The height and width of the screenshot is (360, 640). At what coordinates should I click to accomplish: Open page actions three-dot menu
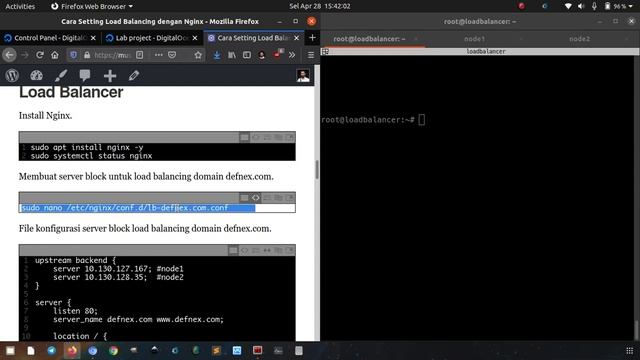(x=158, y=55)
